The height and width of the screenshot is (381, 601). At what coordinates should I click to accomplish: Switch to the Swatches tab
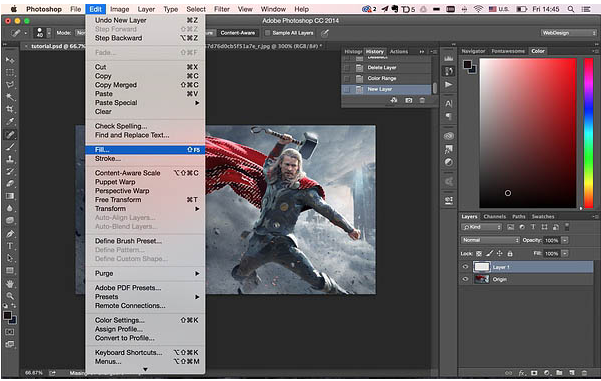coord(543,217)
